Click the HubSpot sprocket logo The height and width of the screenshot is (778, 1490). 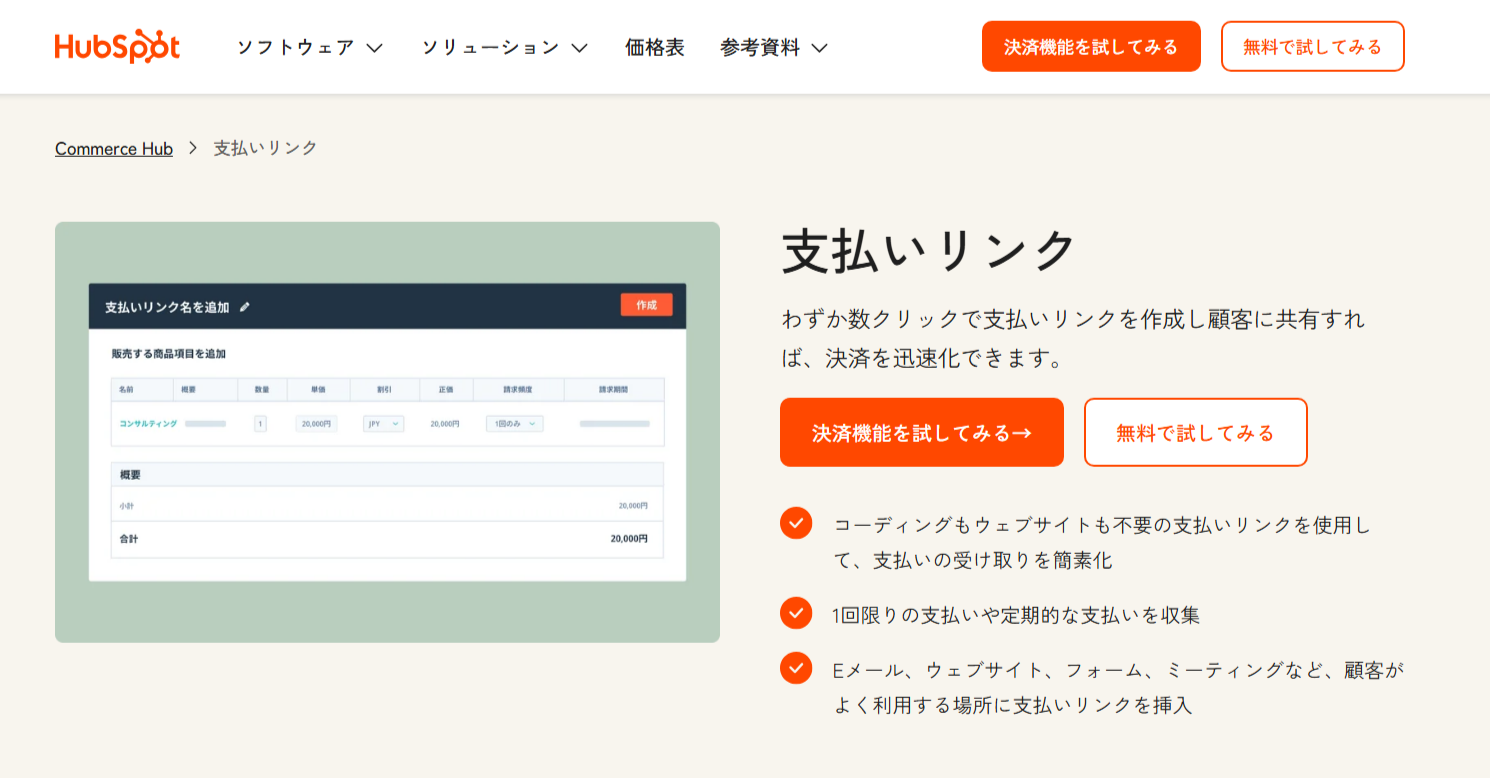pyautogui.click(x=117, y=45)
